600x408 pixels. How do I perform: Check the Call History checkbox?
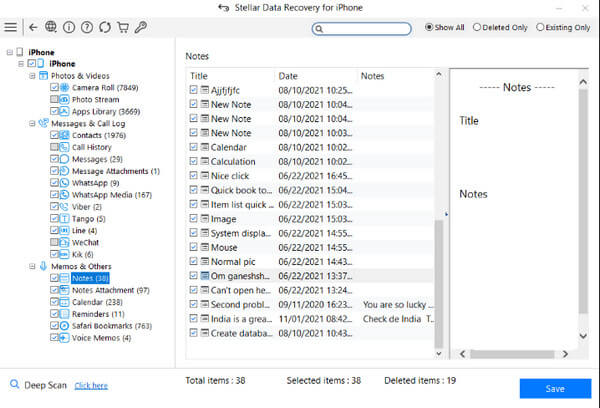click(x=54, y=147)
